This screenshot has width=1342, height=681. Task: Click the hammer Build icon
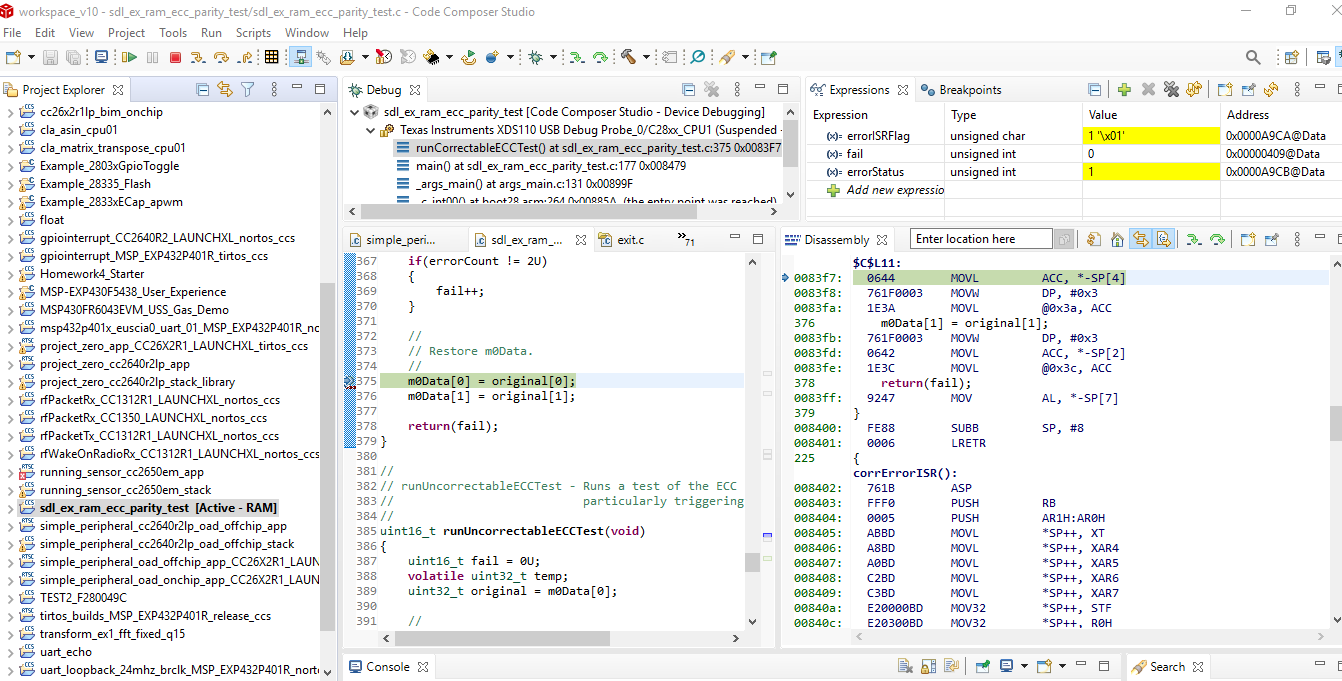click(x=628, y=58)
